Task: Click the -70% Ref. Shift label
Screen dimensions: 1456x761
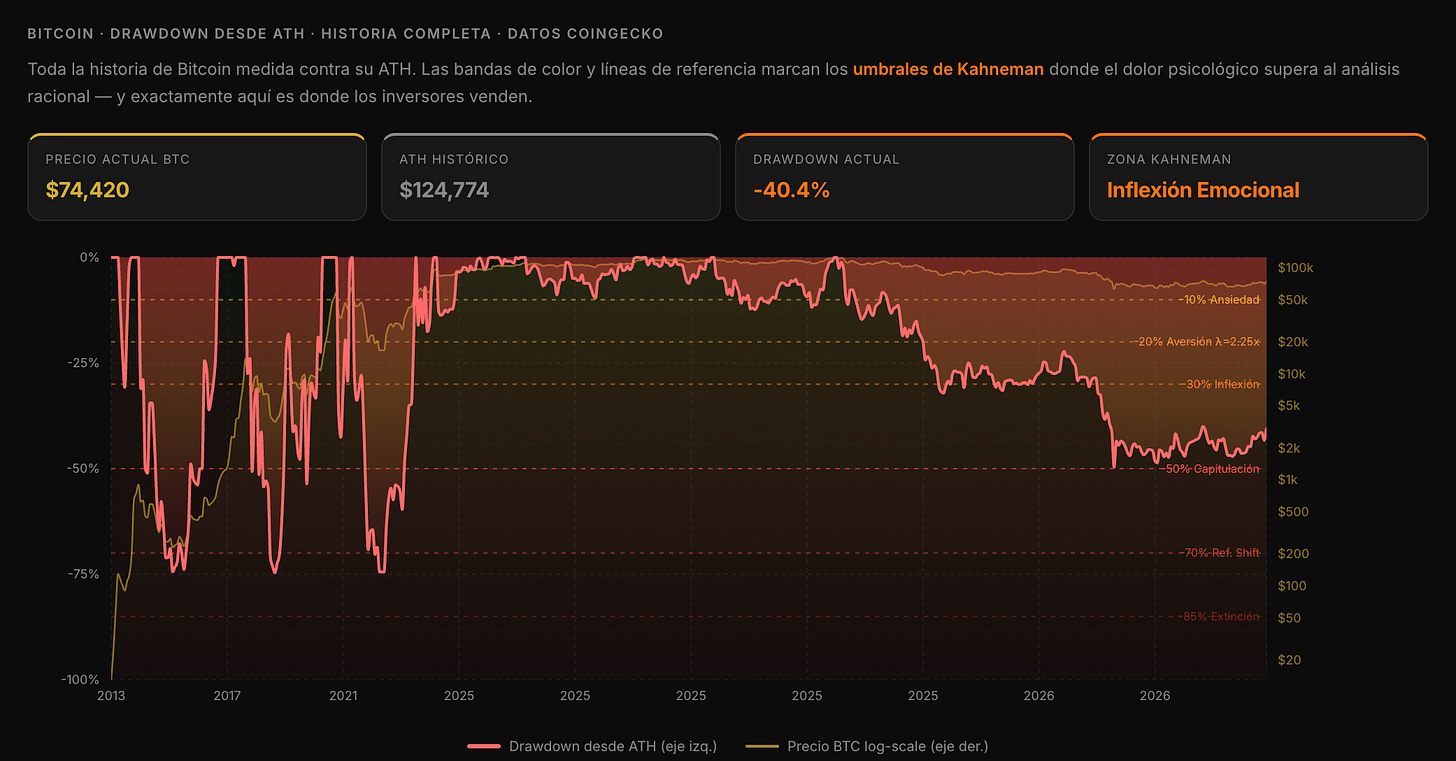Action: 1218,553
